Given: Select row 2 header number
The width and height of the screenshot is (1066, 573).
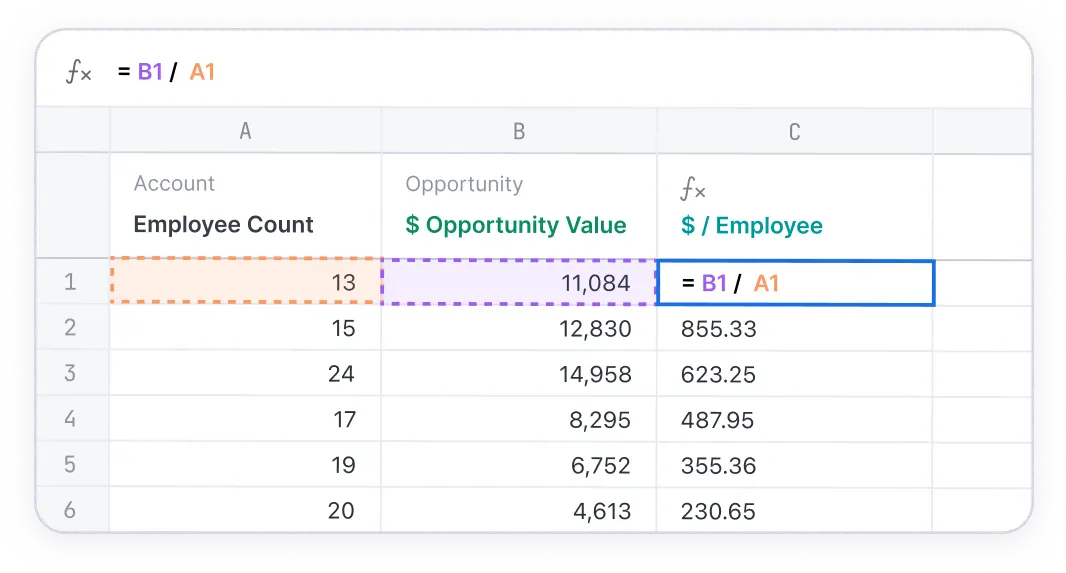Looking at the screenshot, I should (70, 329).
